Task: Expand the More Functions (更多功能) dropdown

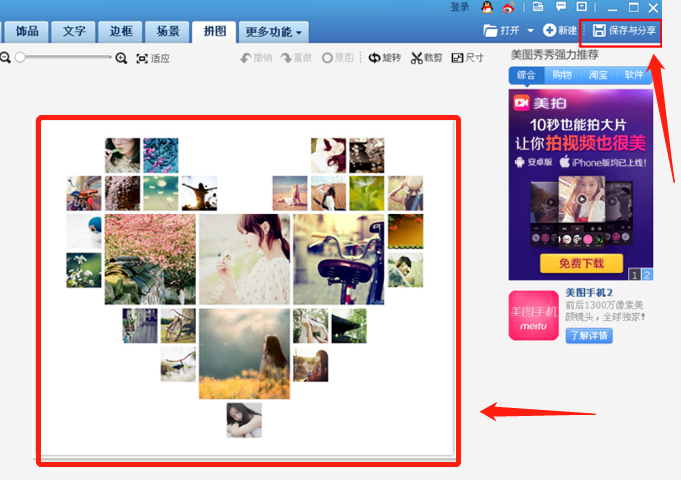Action: pyautogui.click(x=275, y=32)
